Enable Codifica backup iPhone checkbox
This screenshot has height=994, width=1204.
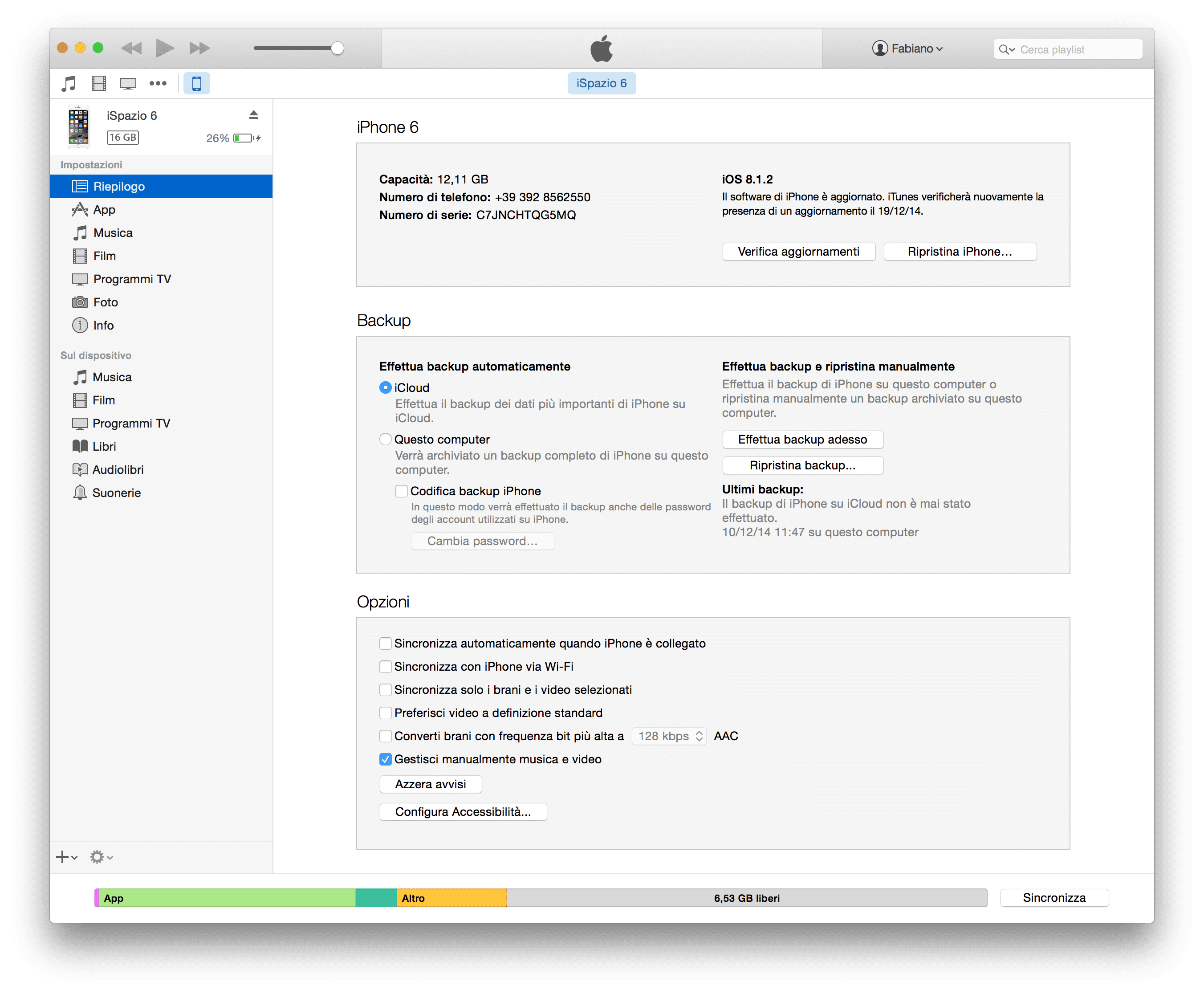(x=401, y=491)
